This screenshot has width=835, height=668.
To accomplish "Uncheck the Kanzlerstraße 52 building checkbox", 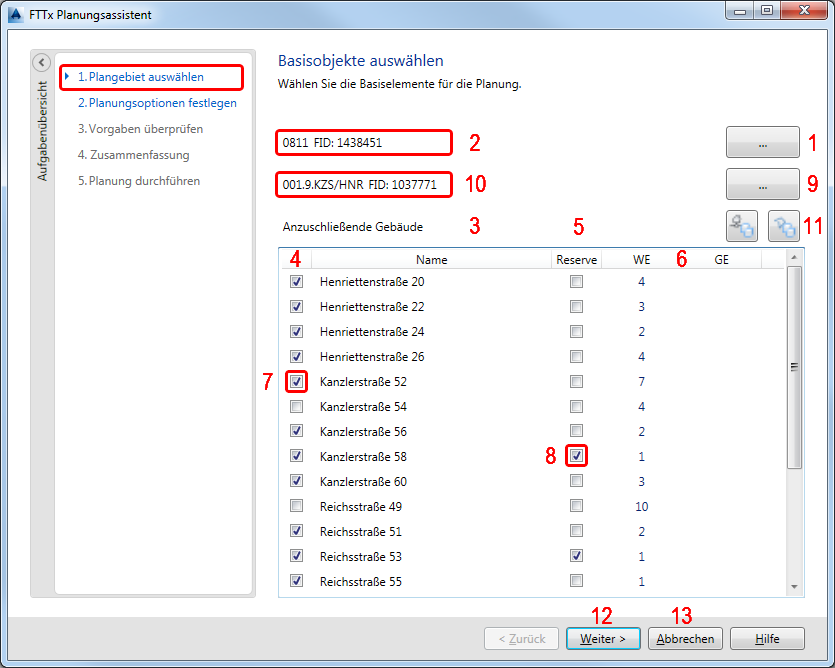I will tap(296, 382).
